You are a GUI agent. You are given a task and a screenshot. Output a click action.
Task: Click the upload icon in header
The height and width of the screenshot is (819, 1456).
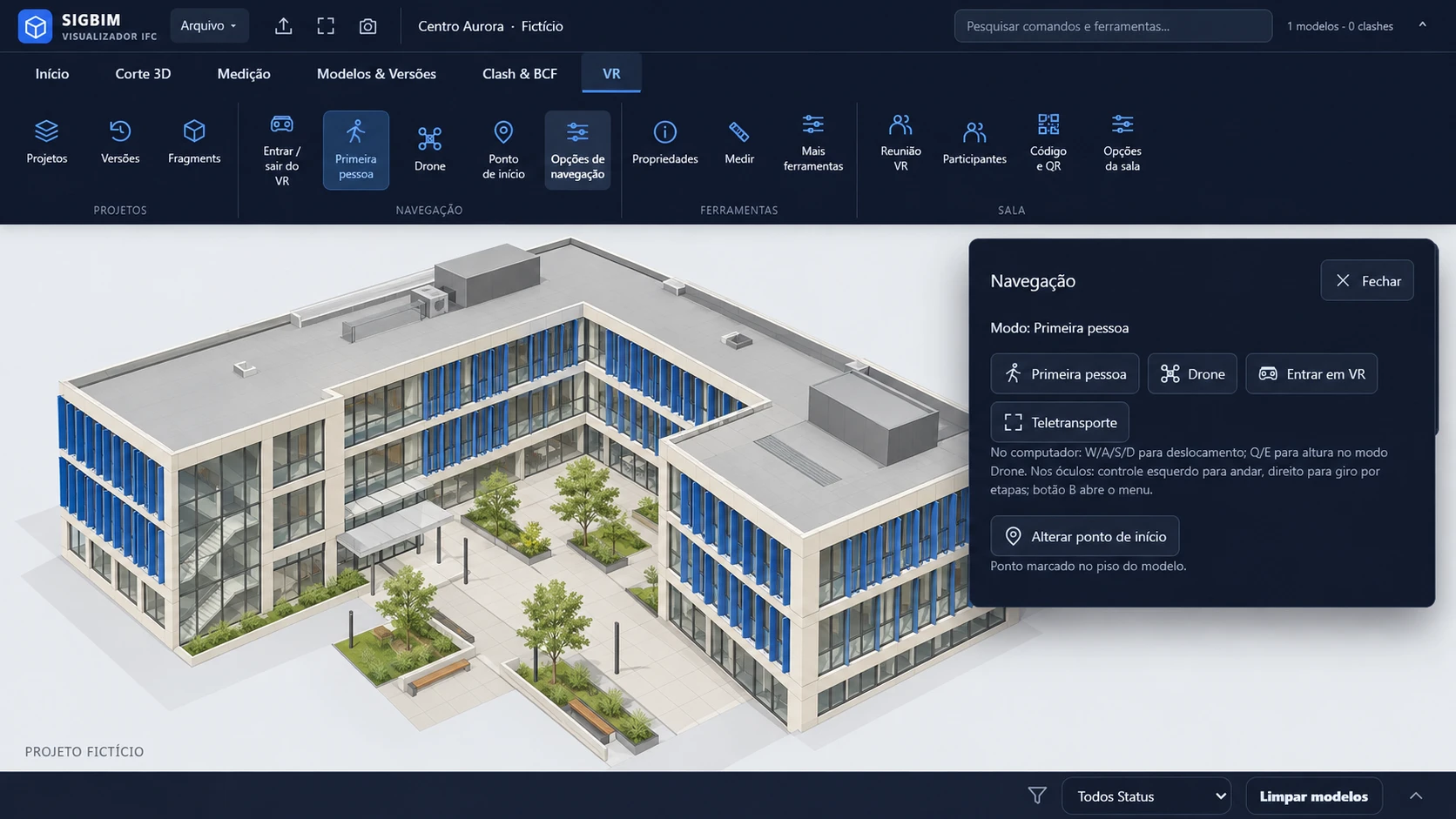(x=284, y=26)
